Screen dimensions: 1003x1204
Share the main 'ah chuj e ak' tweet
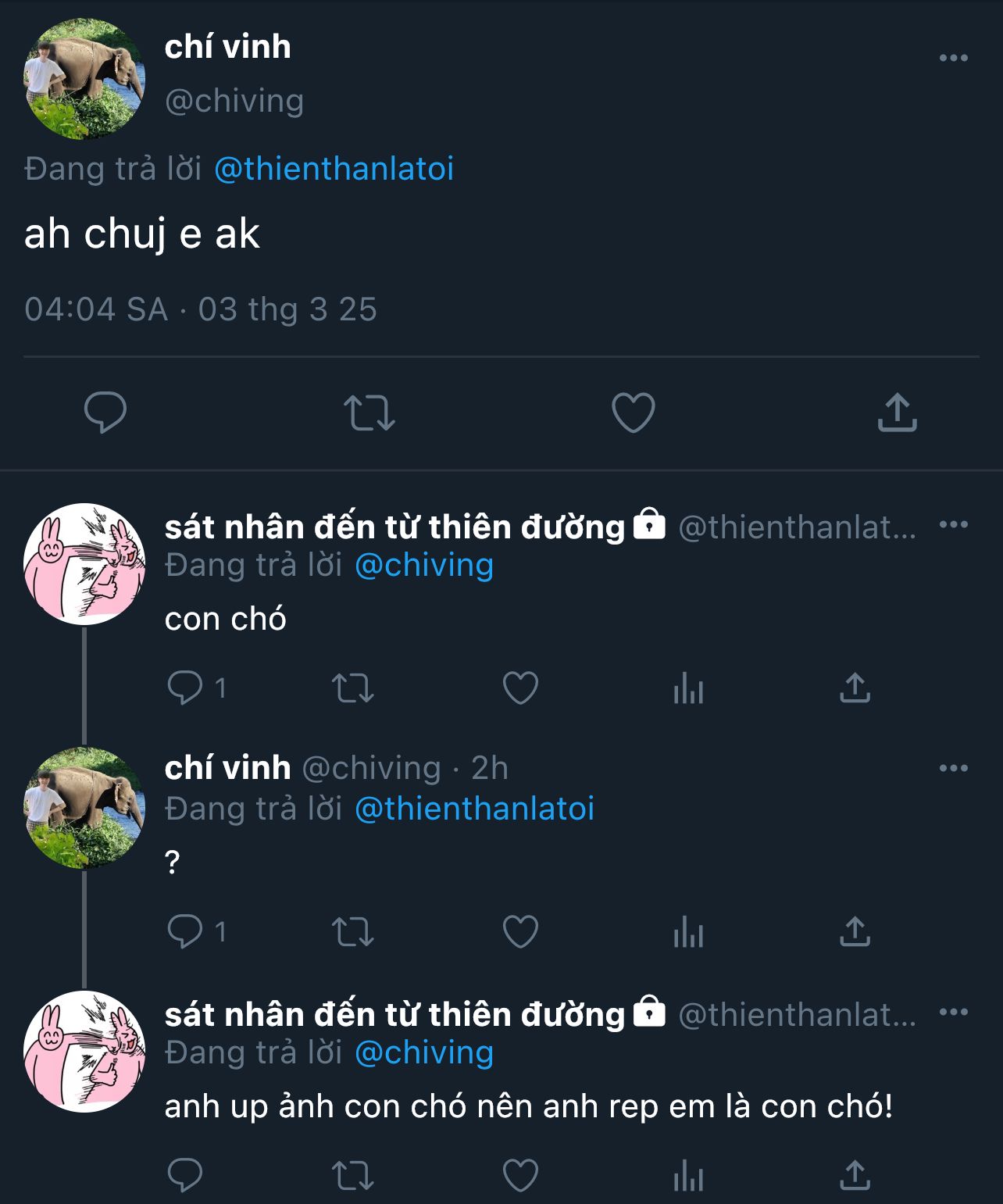click(897, 413)
